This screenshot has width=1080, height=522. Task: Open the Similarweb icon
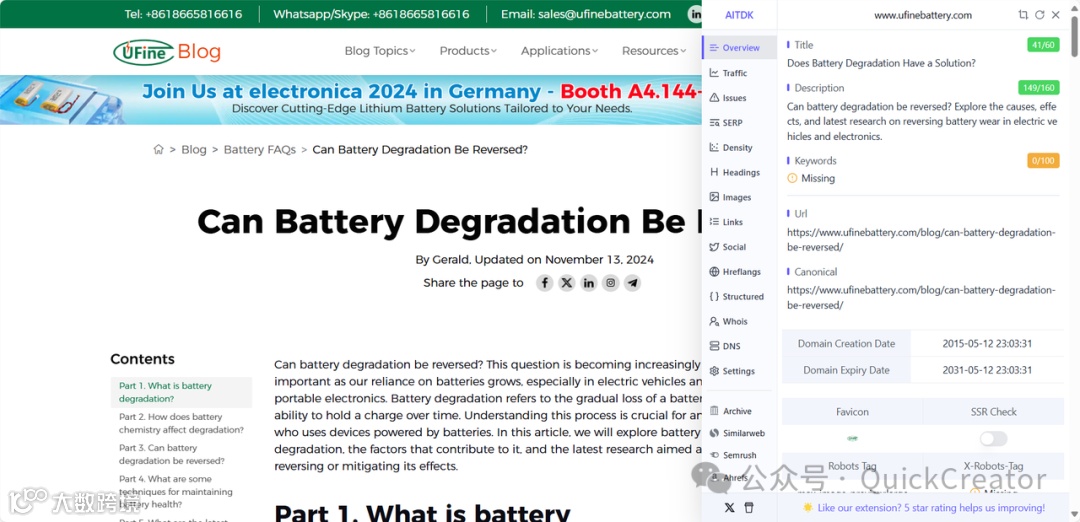[714, 433]
